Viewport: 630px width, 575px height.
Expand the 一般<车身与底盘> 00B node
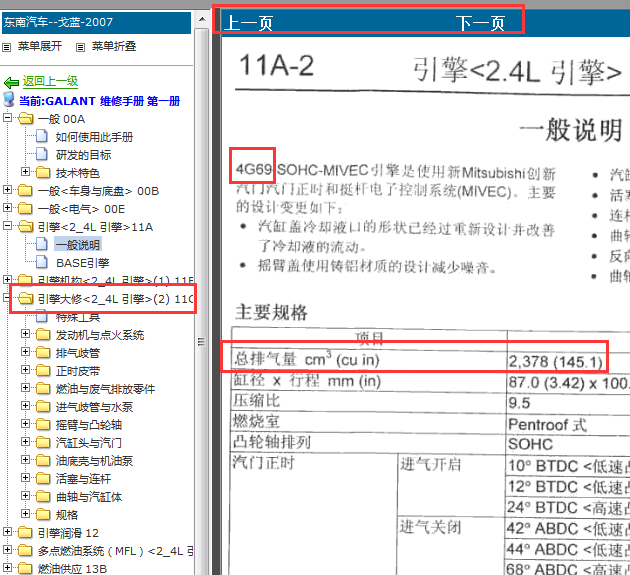click(7, 189)
